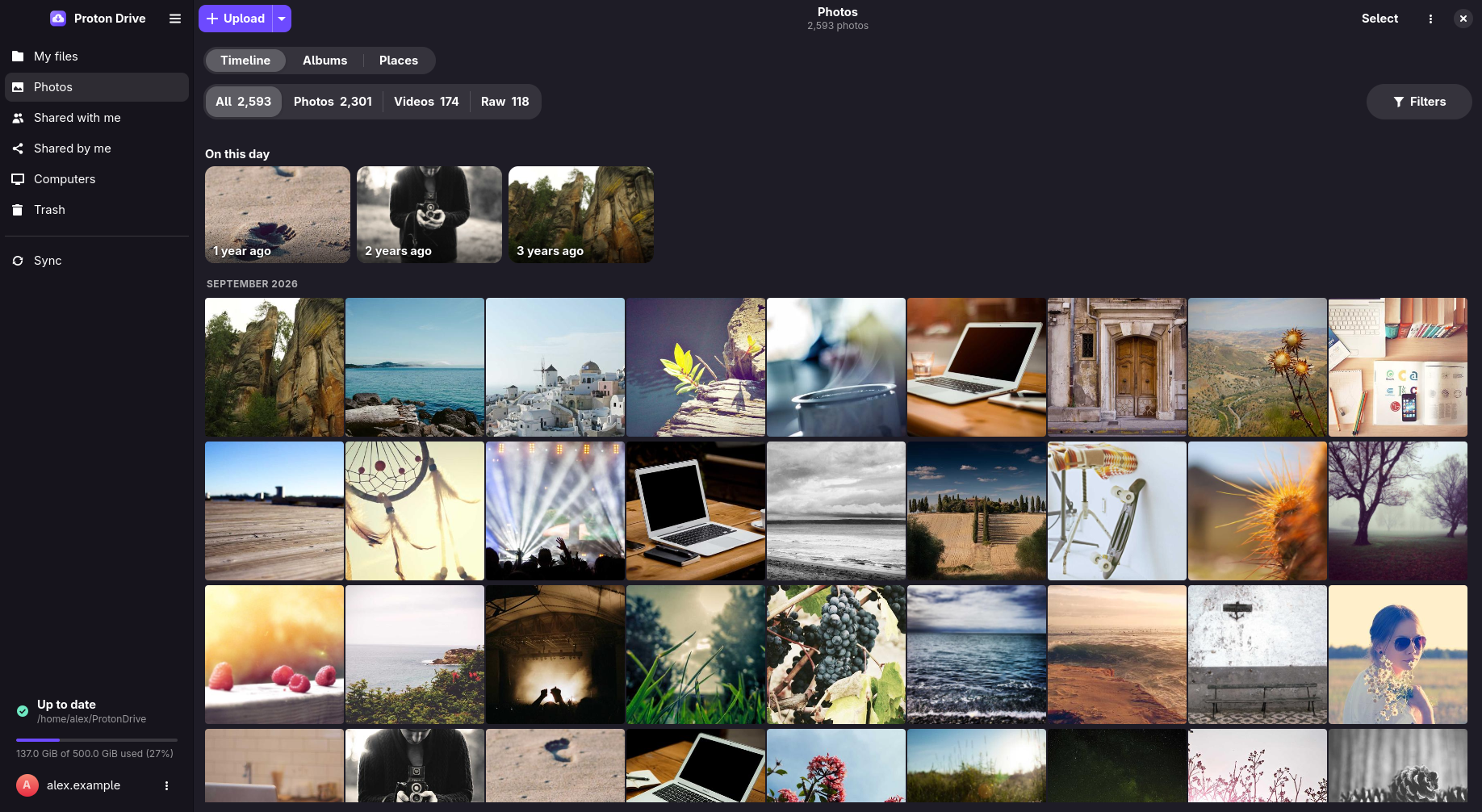This screenshot has width=1482, height=812.
Task: Open the 1 year ago memory
Action: (278, 215)
